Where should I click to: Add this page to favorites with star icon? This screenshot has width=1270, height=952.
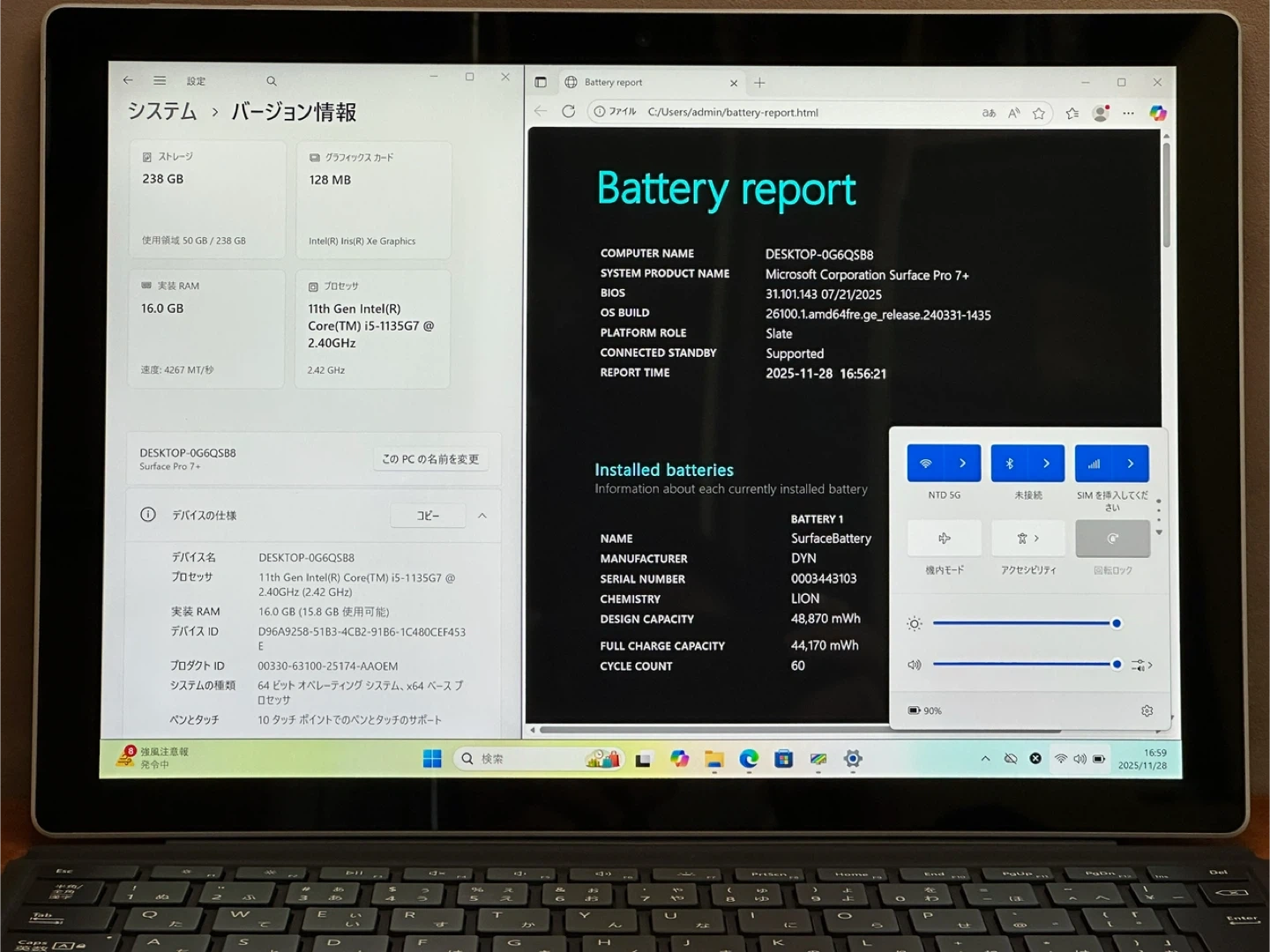pos(1039,113)
